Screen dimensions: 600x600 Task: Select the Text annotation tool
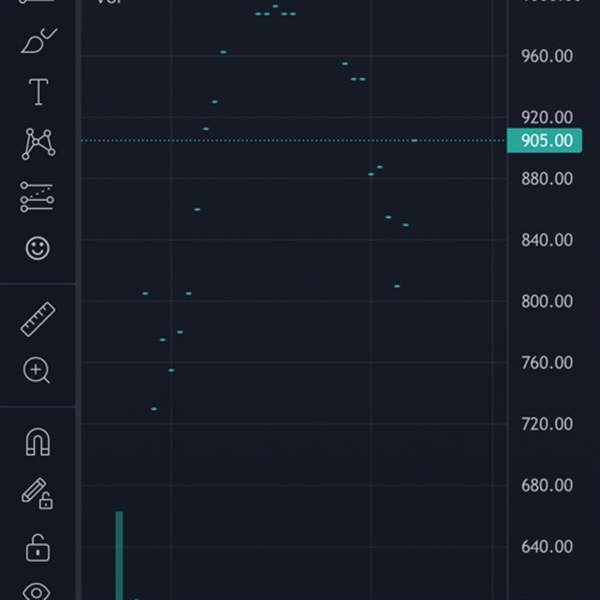tap(38, 92)
